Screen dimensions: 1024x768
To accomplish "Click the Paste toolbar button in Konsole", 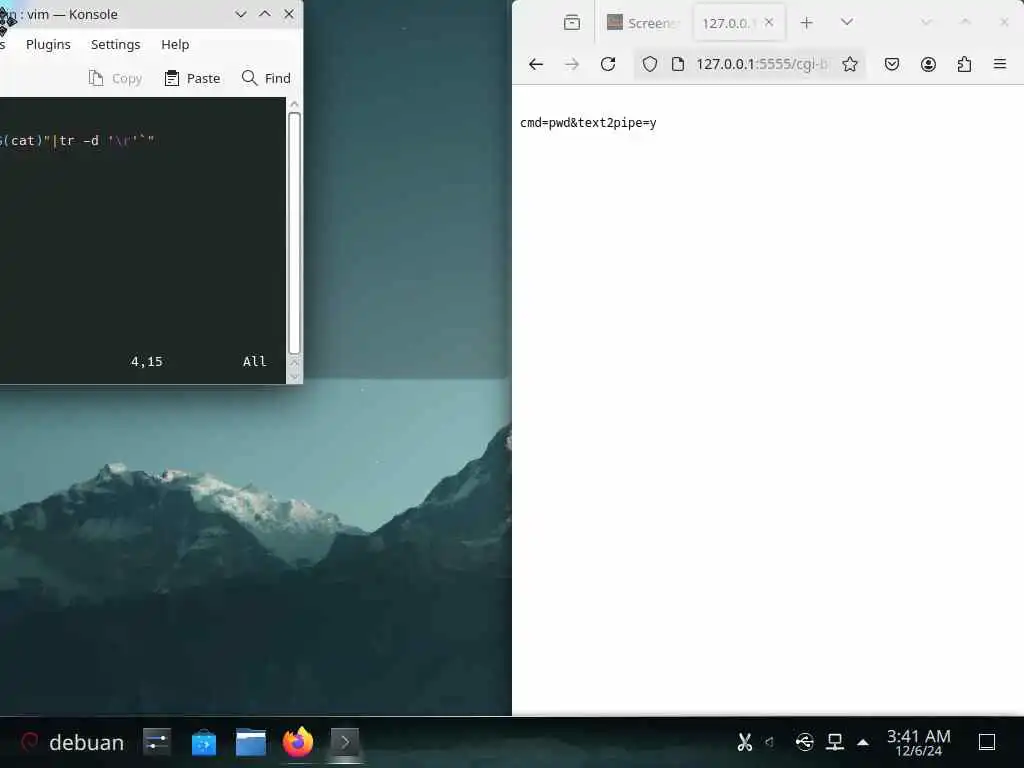I will point(192,78).
